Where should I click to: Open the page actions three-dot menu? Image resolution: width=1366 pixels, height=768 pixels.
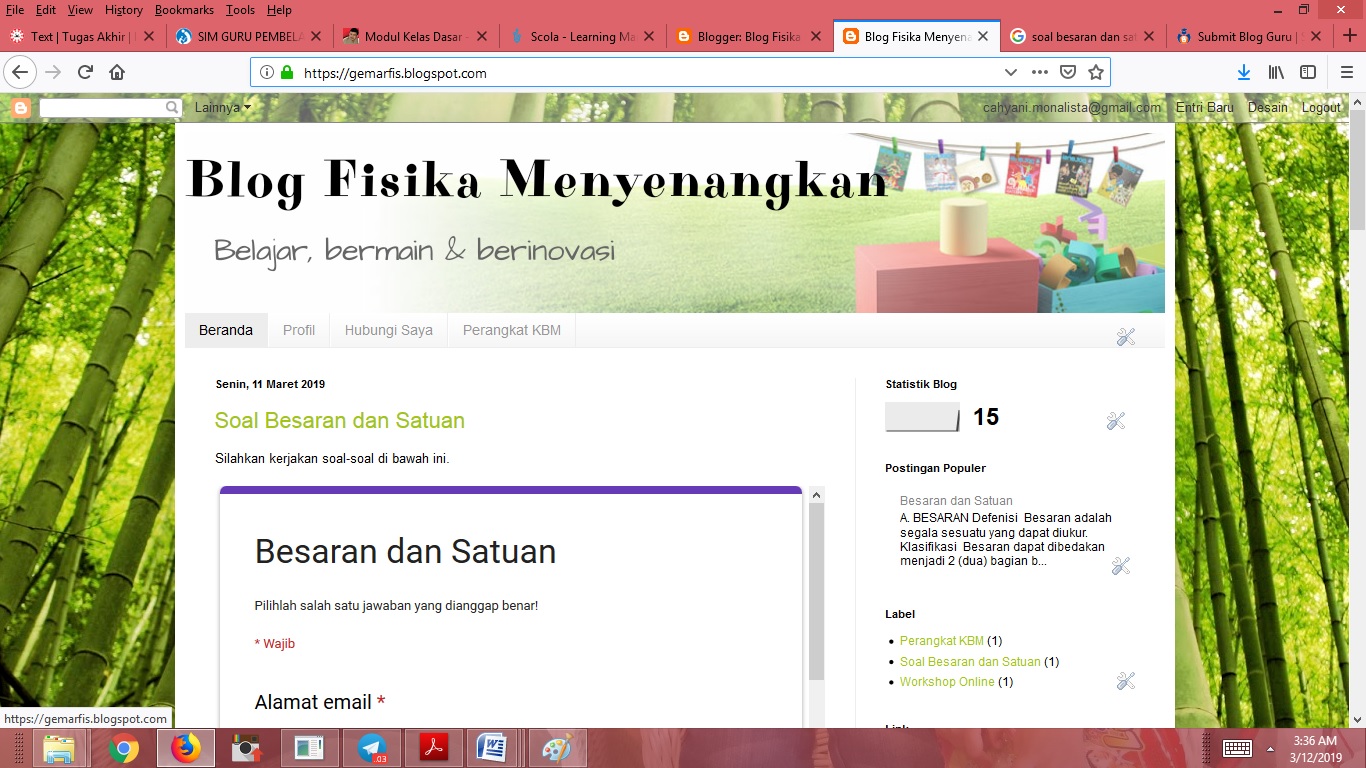click(1040, 72)
